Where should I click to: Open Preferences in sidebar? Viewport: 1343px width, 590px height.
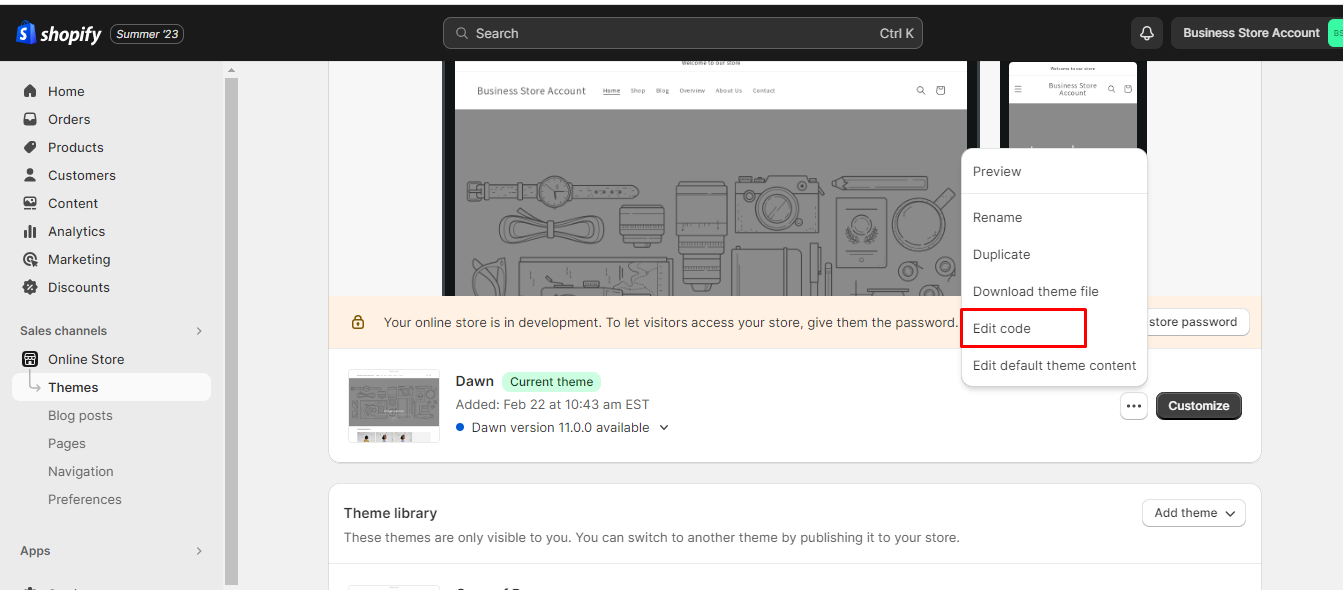pos(85,499)
